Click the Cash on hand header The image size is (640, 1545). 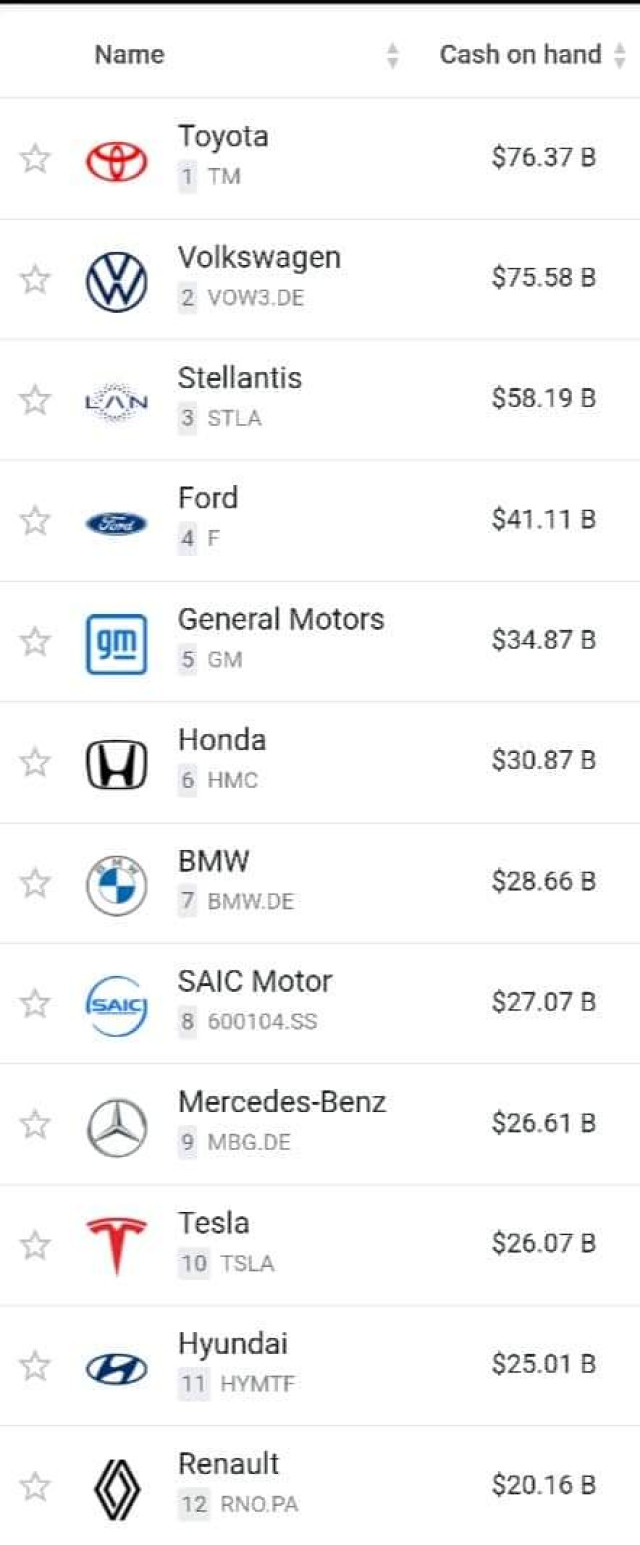(x=520, y=55)
